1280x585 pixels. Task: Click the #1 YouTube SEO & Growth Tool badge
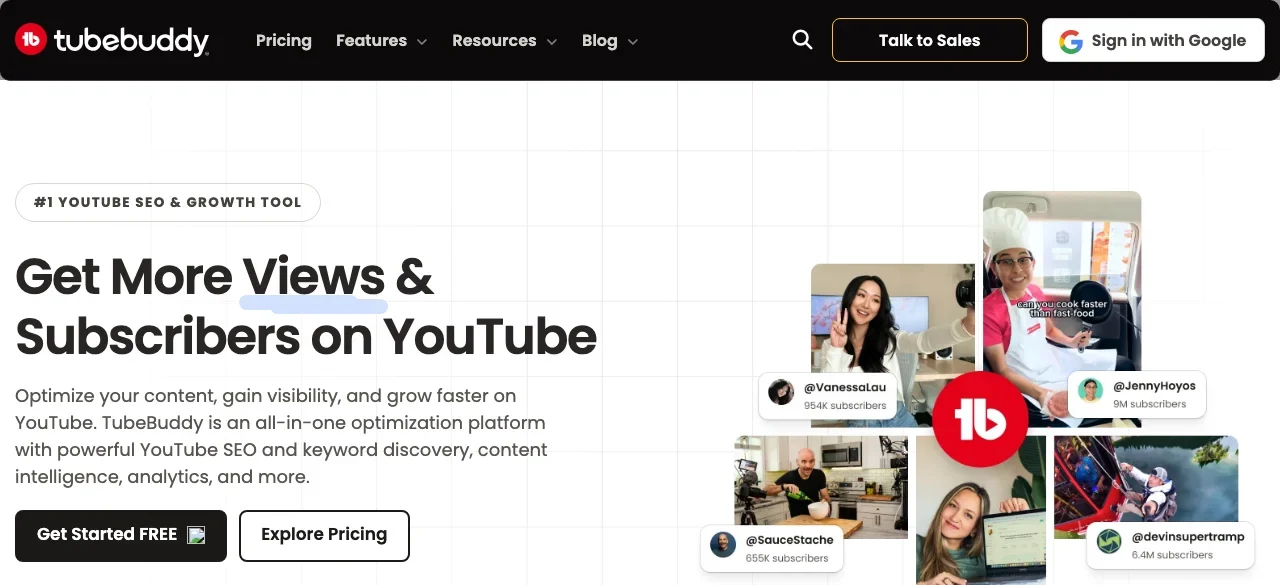coord(168,202)
